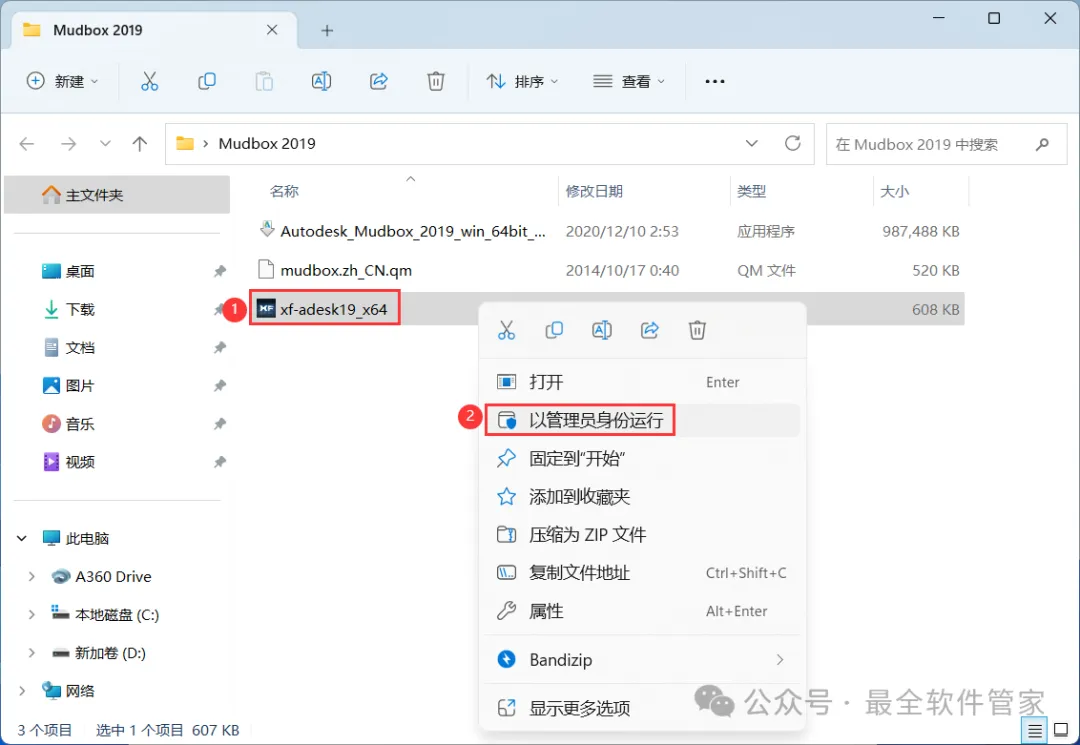Select the mudbox.zh_CN.qm file
1080x745 pixels.
(x=609, y=271)
